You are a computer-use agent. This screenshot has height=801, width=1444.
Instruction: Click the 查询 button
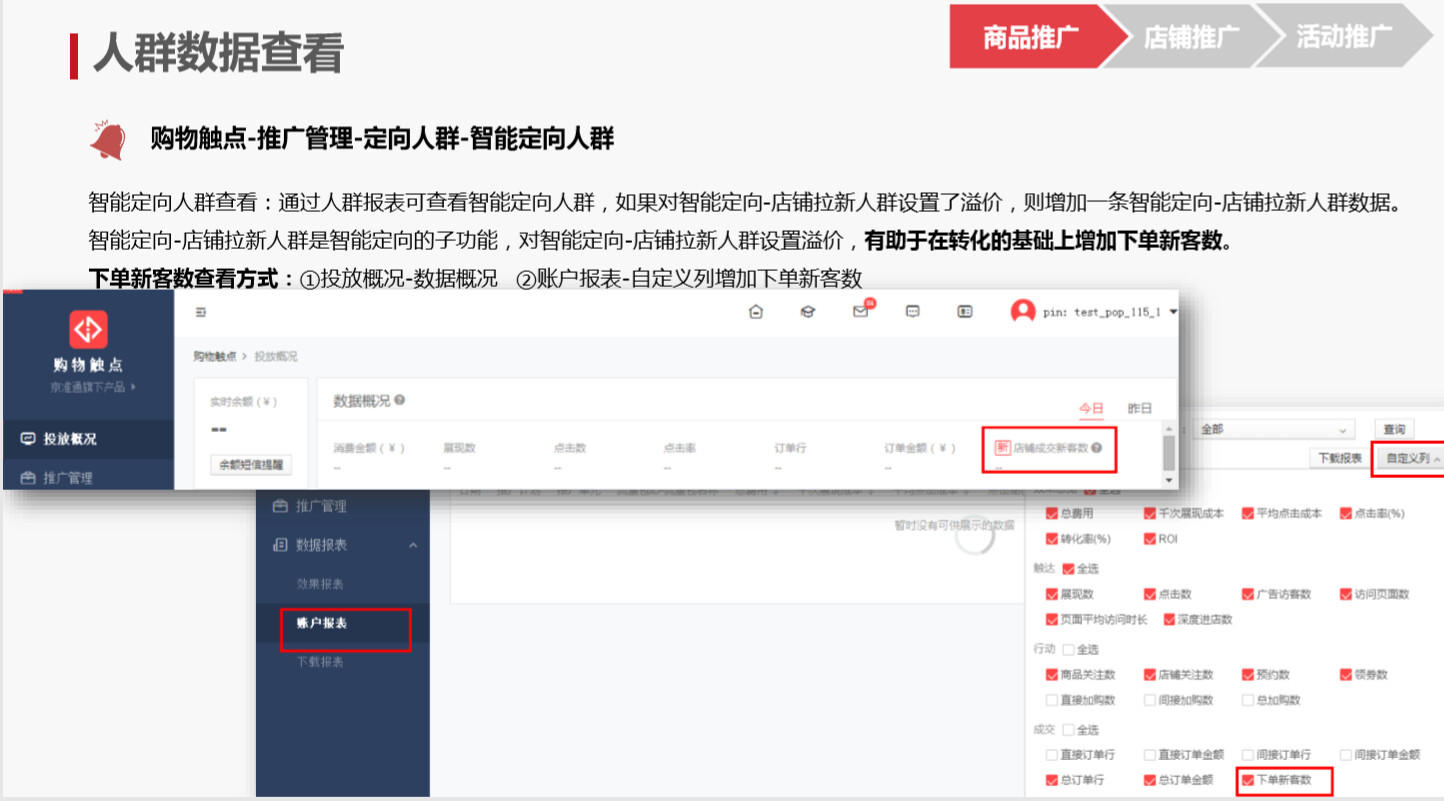pyautogui.click(x=1394, y=429)
